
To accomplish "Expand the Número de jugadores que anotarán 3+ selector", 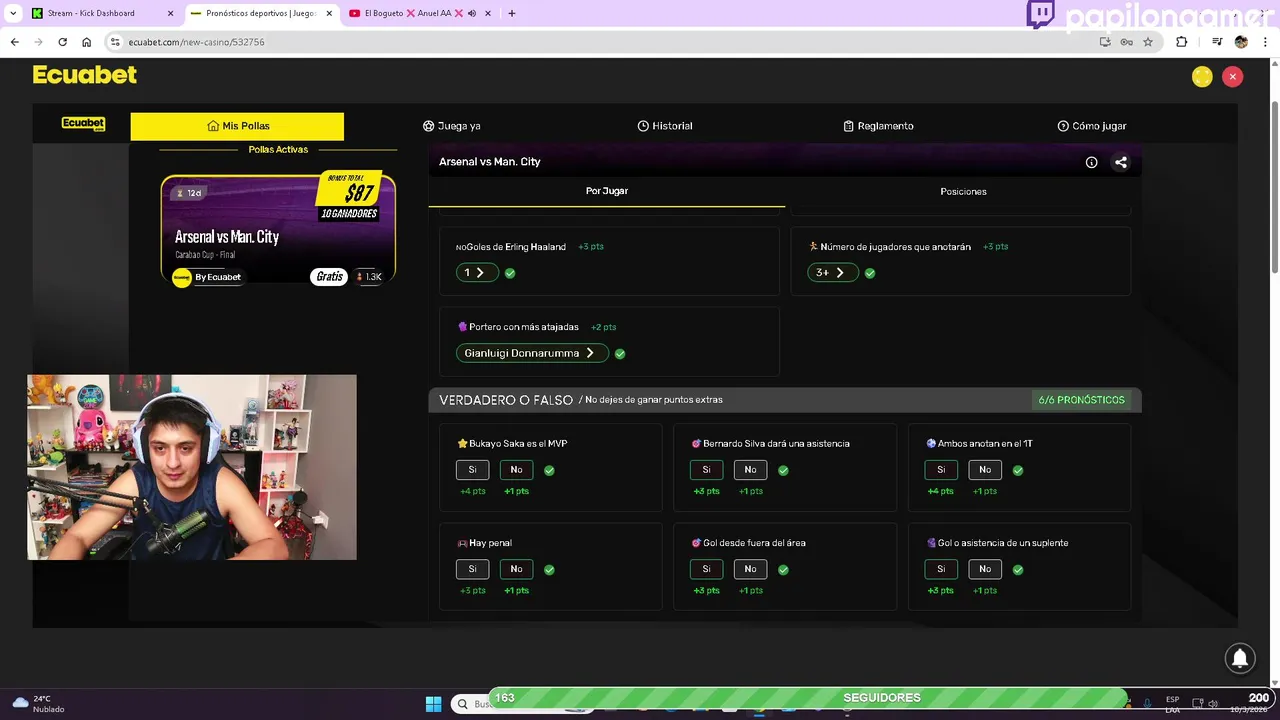I will tap(833, 272).
